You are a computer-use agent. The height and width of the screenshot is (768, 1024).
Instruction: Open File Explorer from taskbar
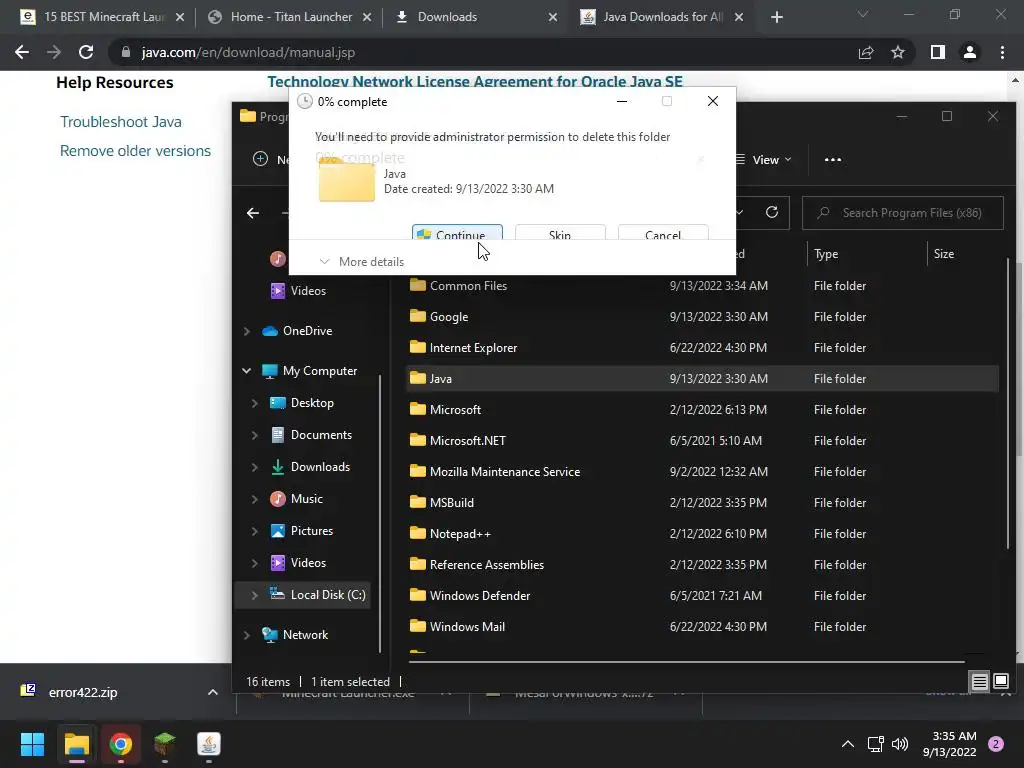[76, 744]
